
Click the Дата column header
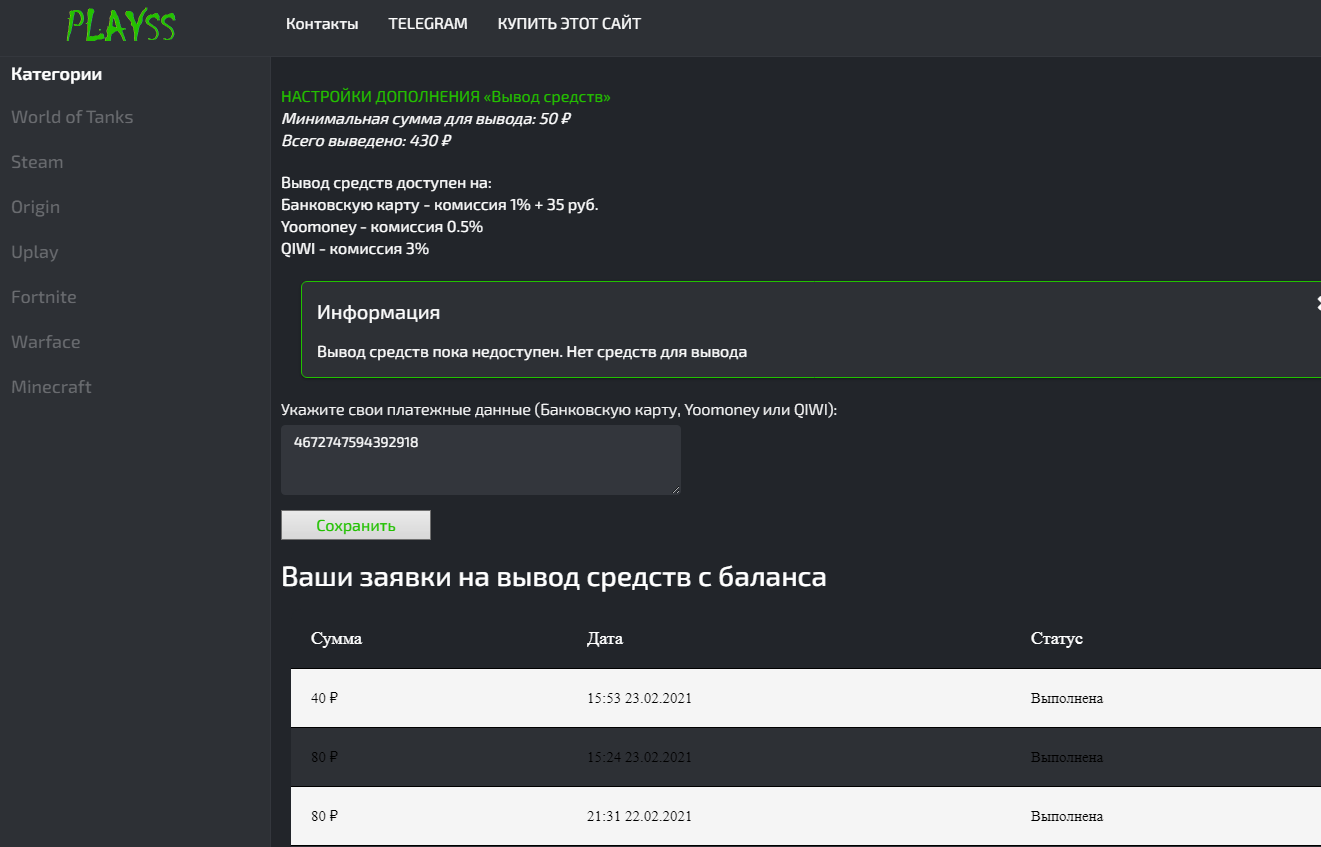604,639
